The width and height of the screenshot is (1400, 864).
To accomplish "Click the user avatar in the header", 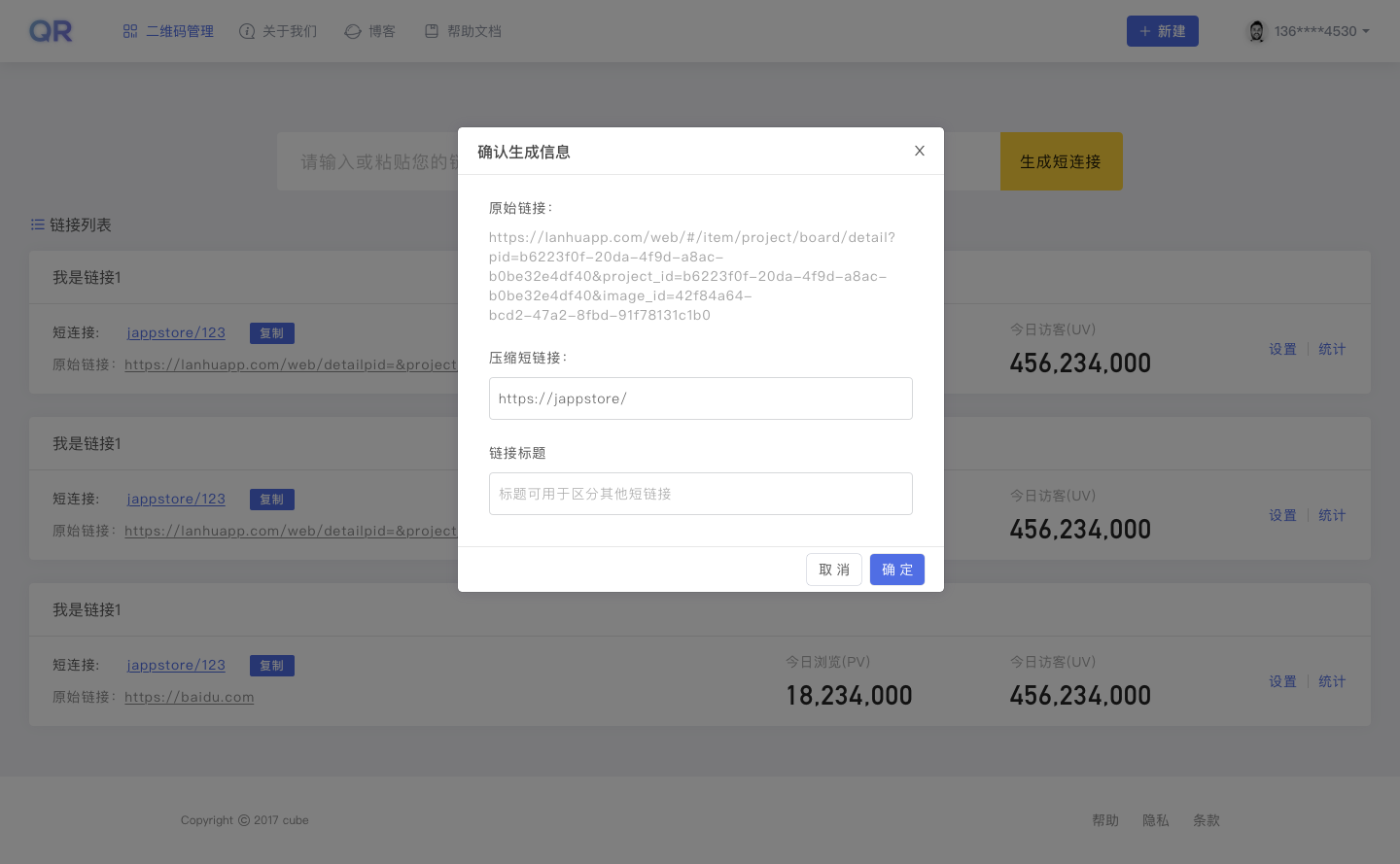I will point(1255,30).
